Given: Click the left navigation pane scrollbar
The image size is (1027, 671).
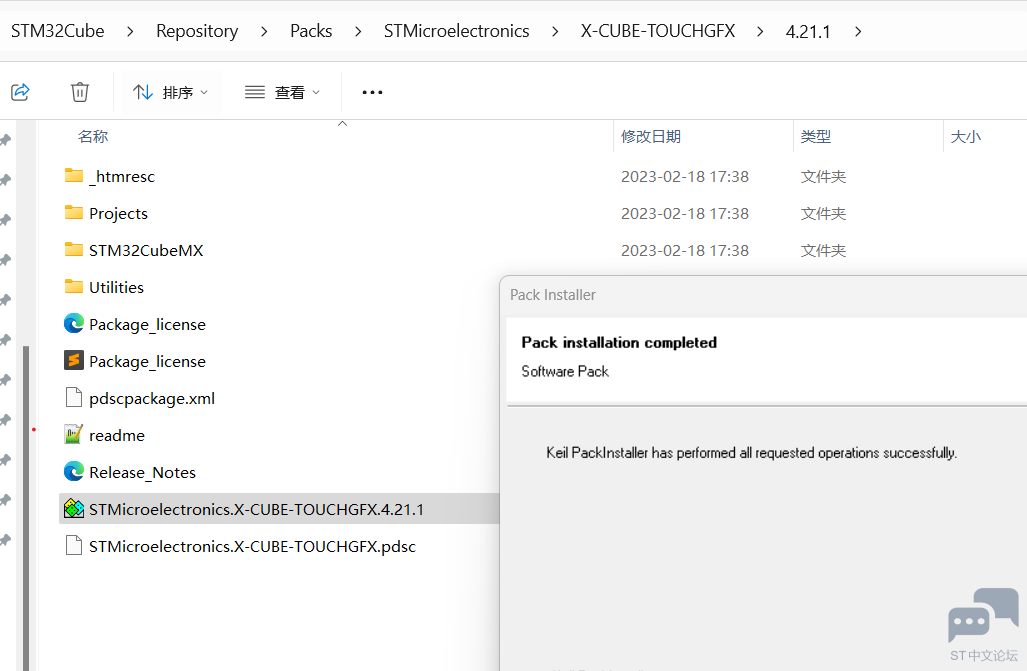Looking at the screenshot, I should coord(26,508).
